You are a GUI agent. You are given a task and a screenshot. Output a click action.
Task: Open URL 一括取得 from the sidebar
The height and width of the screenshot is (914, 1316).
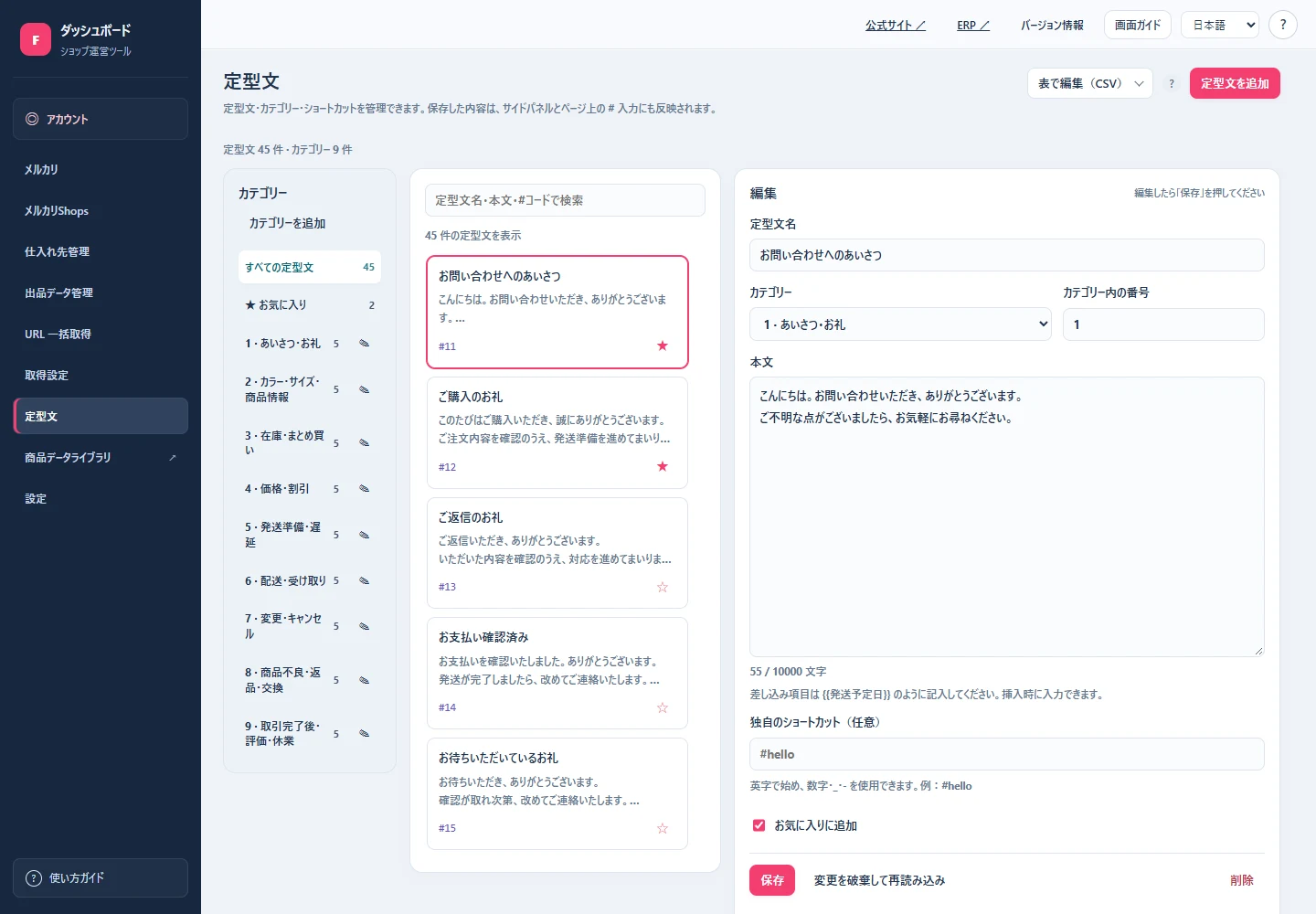tap(101, 335)
